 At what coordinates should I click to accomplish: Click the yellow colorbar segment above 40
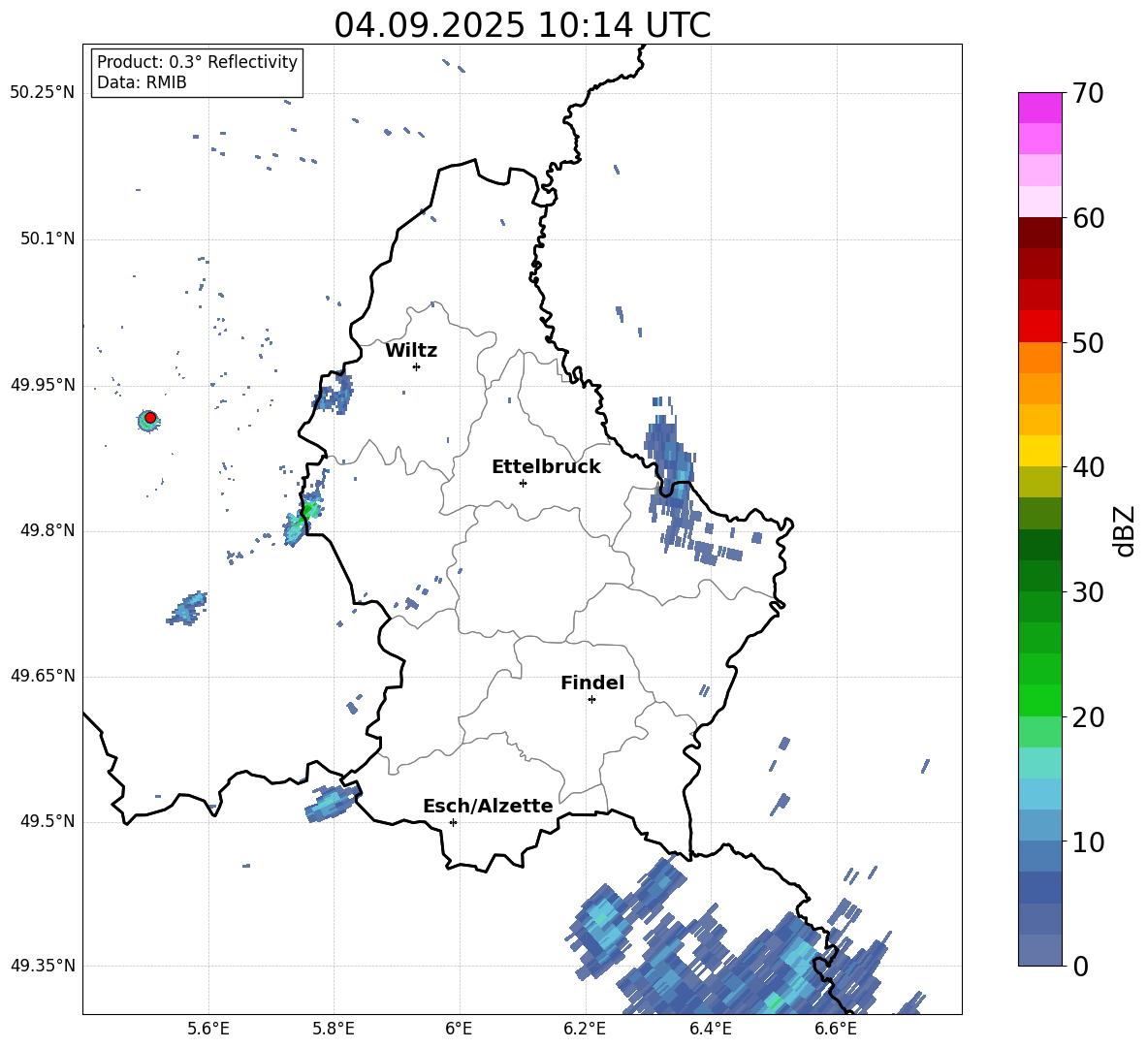[x=1040, y=451]
